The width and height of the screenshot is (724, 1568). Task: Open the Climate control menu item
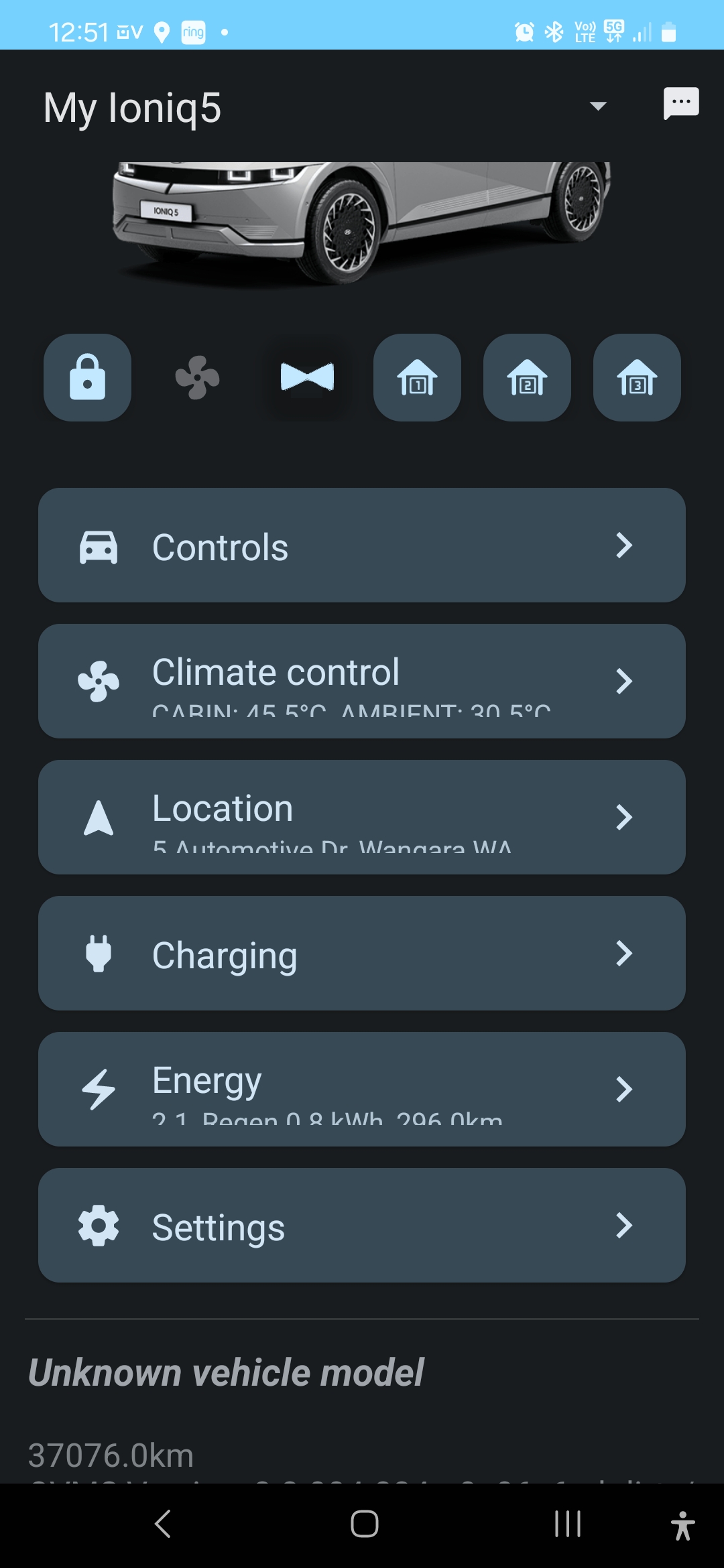[x=361, y=681]
